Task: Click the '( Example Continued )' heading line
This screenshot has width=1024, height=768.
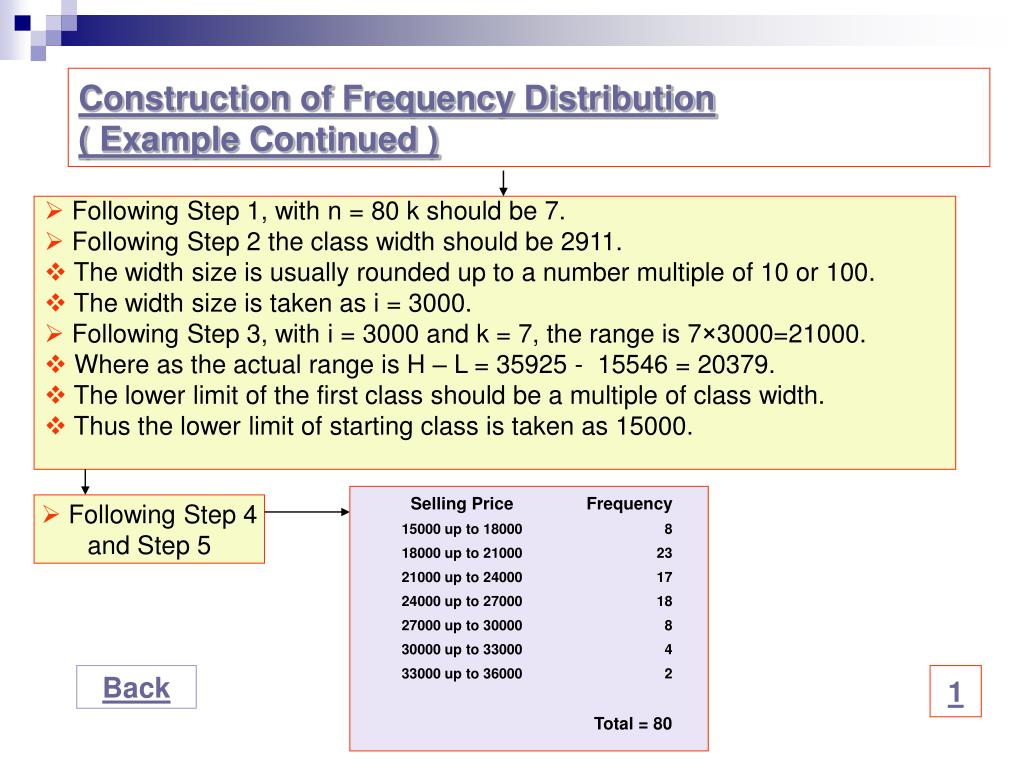Action: coord(259,140)
